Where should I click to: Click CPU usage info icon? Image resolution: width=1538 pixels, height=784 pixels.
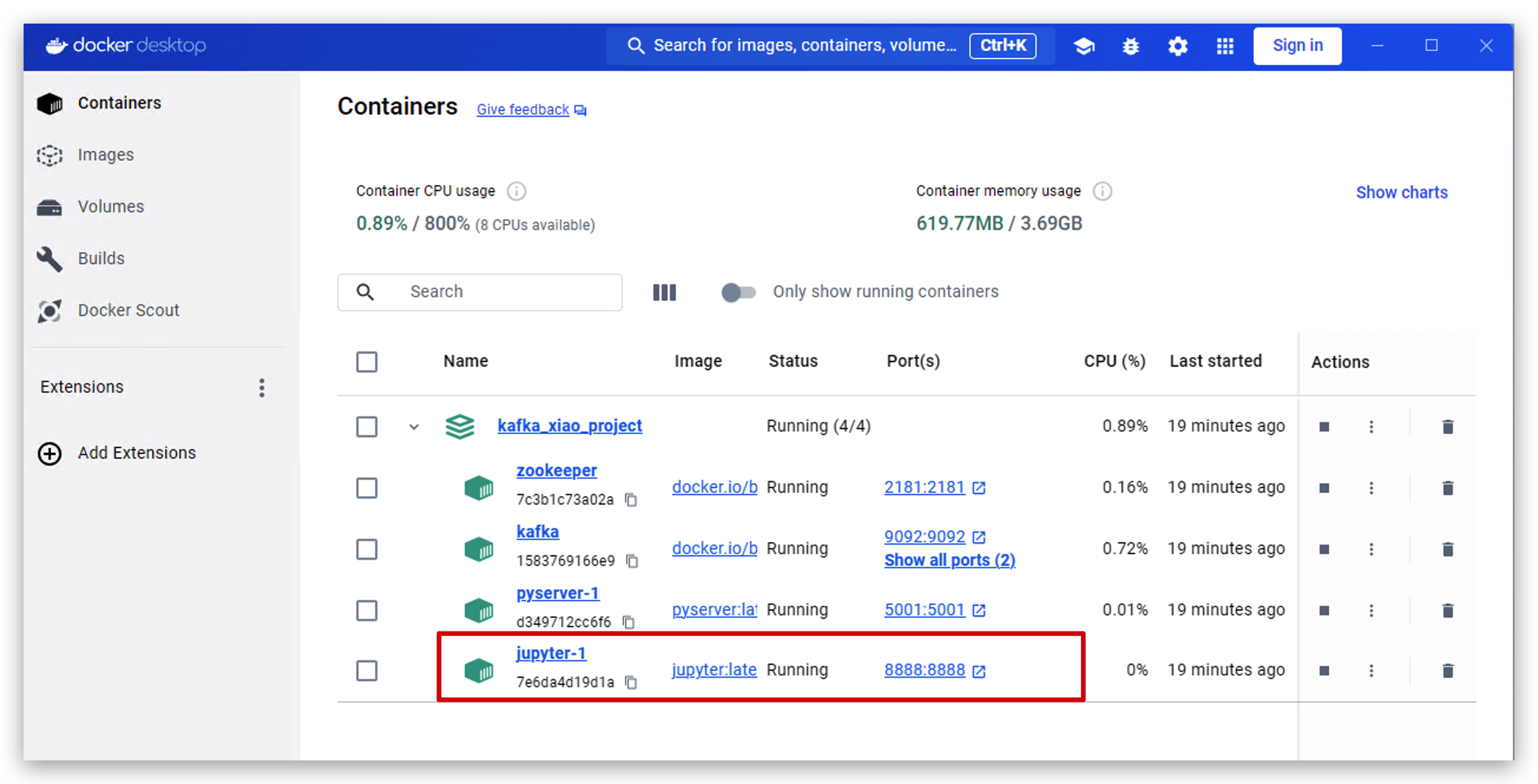[x=517, y=191]
